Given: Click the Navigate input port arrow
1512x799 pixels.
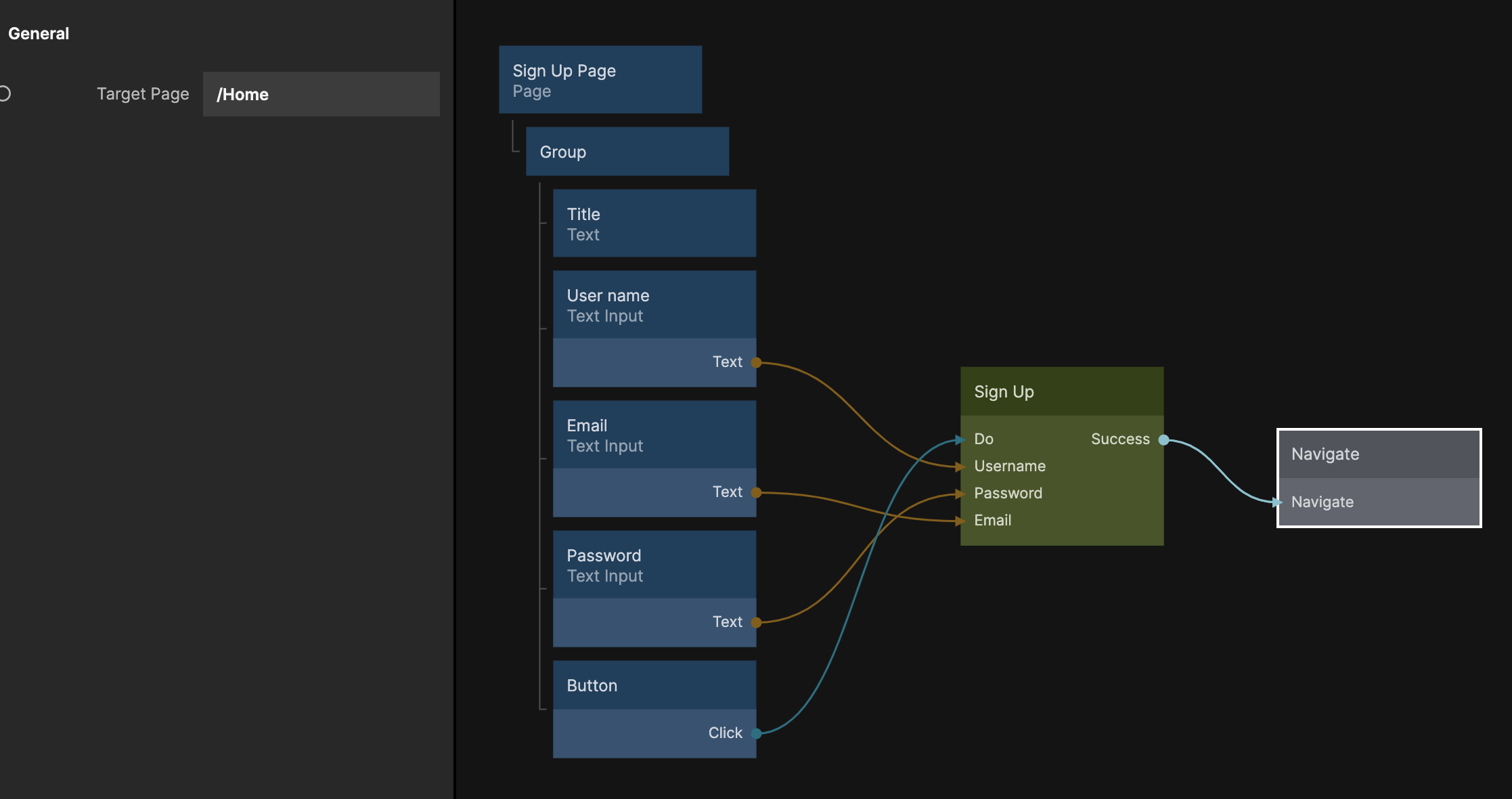Looking at the screenshot, I should tap(1278, 502).
